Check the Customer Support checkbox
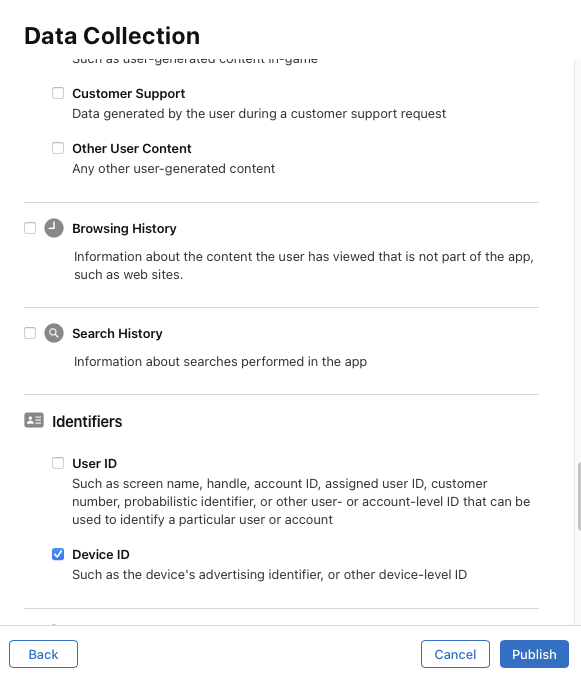581x679 pixels. (58, 93)
